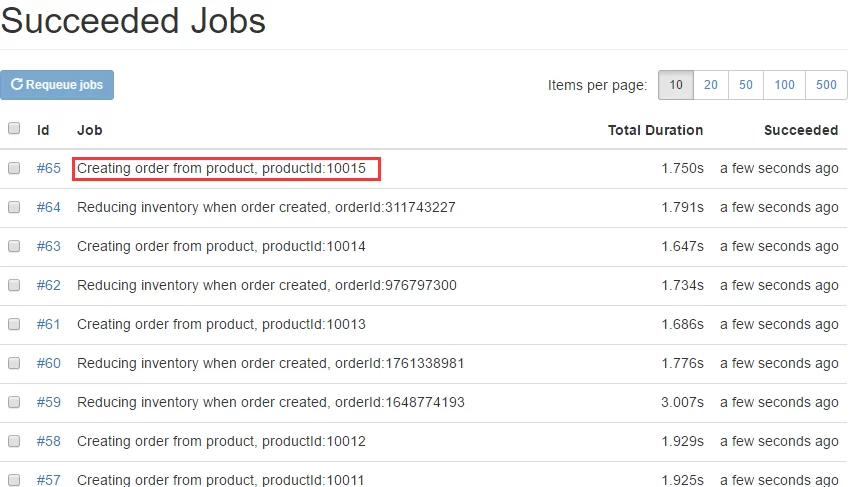The height and width of the screenshot is (487, 850).
Task: Set items per page to 10
Action: click(676, 85)
